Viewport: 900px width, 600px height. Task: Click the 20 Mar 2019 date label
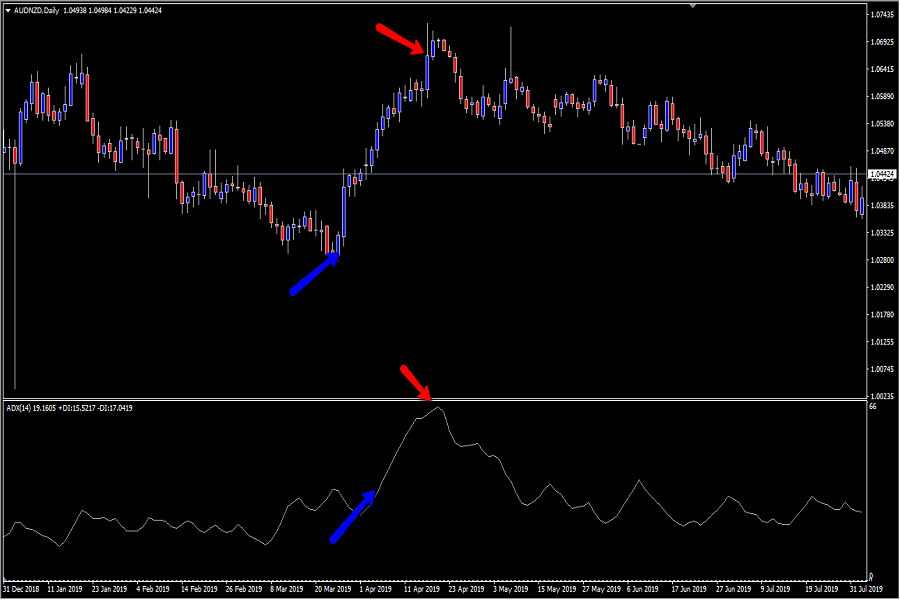point(333,589)
